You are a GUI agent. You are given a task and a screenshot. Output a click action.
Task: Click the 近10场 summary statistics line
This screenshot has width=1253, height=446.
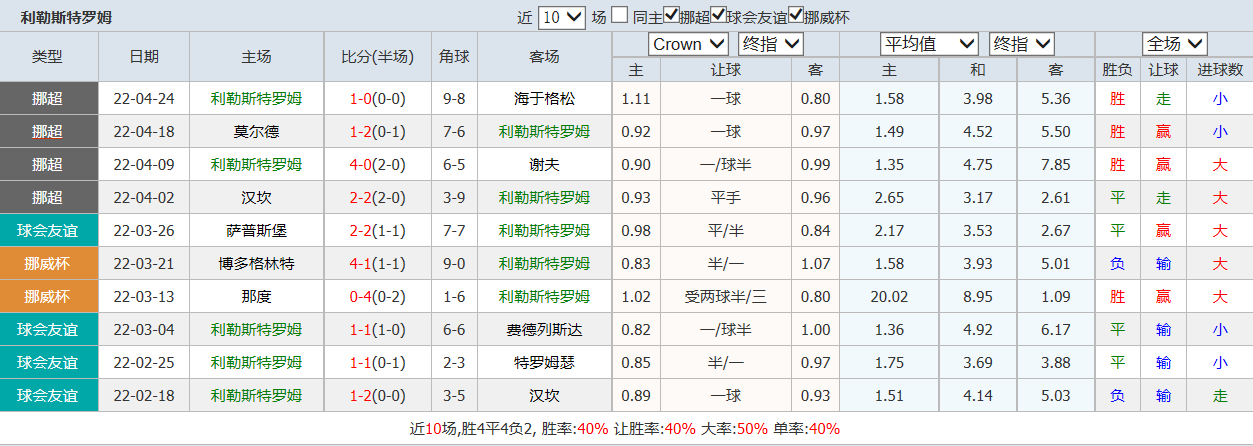(x=626, y=428)
